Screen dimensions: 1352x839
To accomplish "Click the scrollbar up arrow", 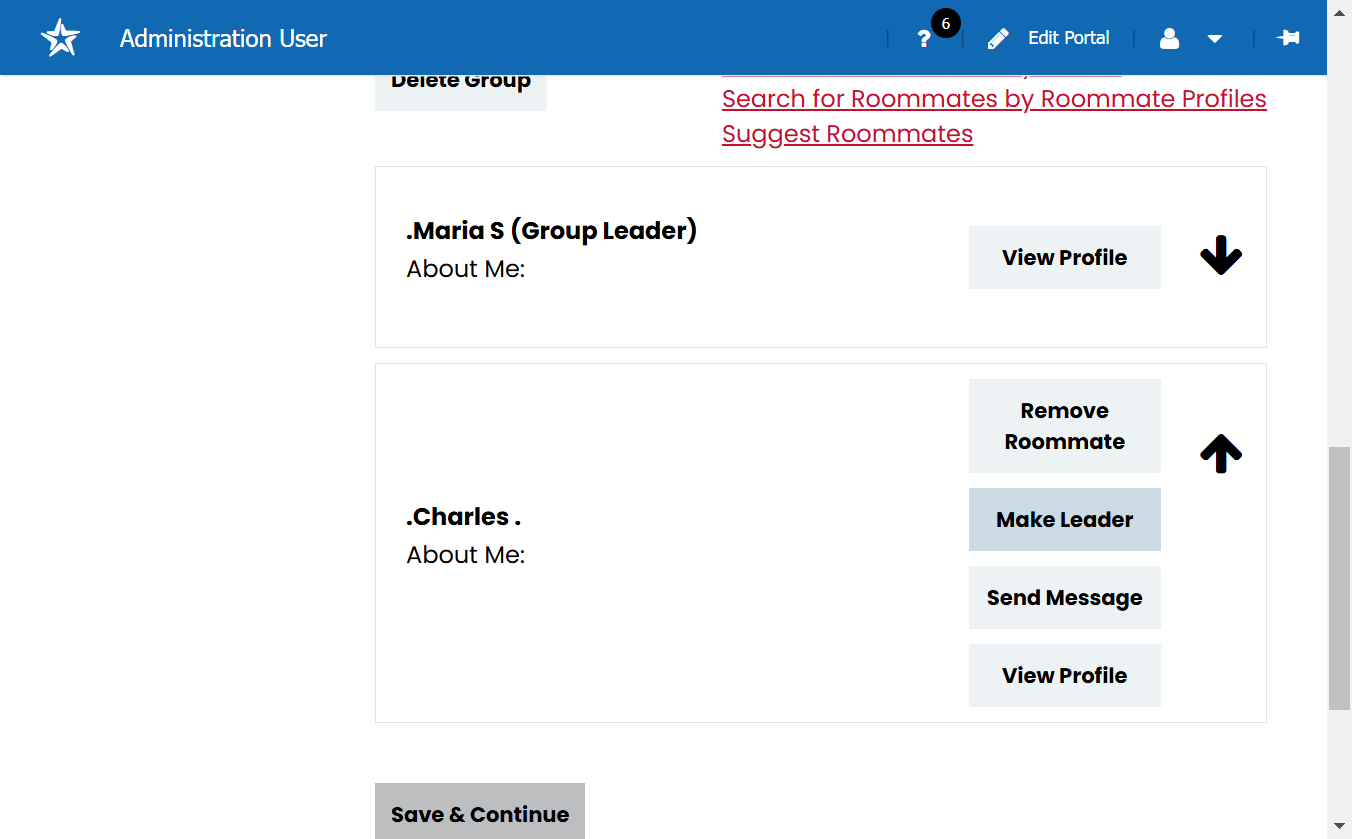I will click(x=1339, y=11).
